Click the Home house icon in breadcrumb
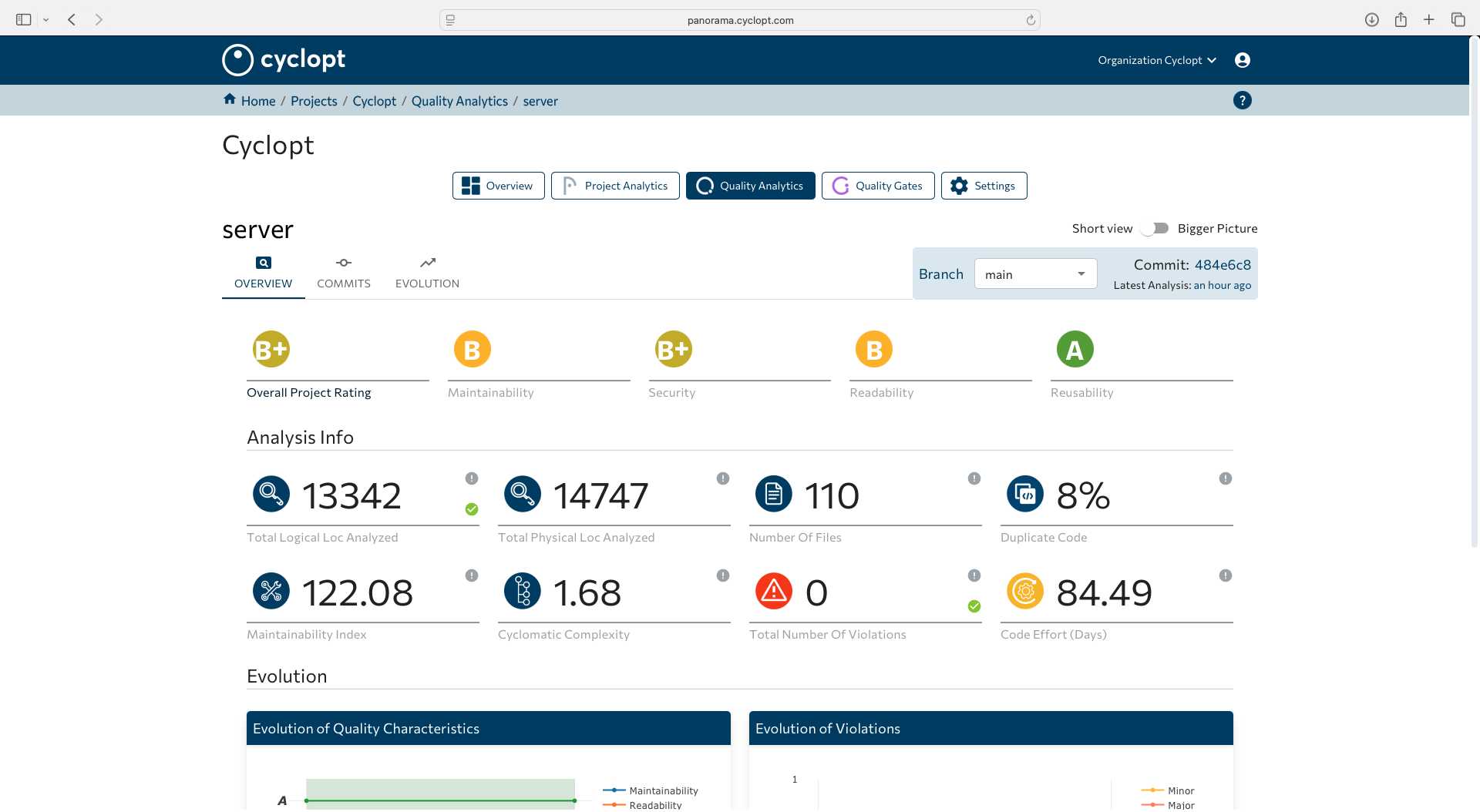Viewport: 1480px width, 812px height. coord(230,99)
